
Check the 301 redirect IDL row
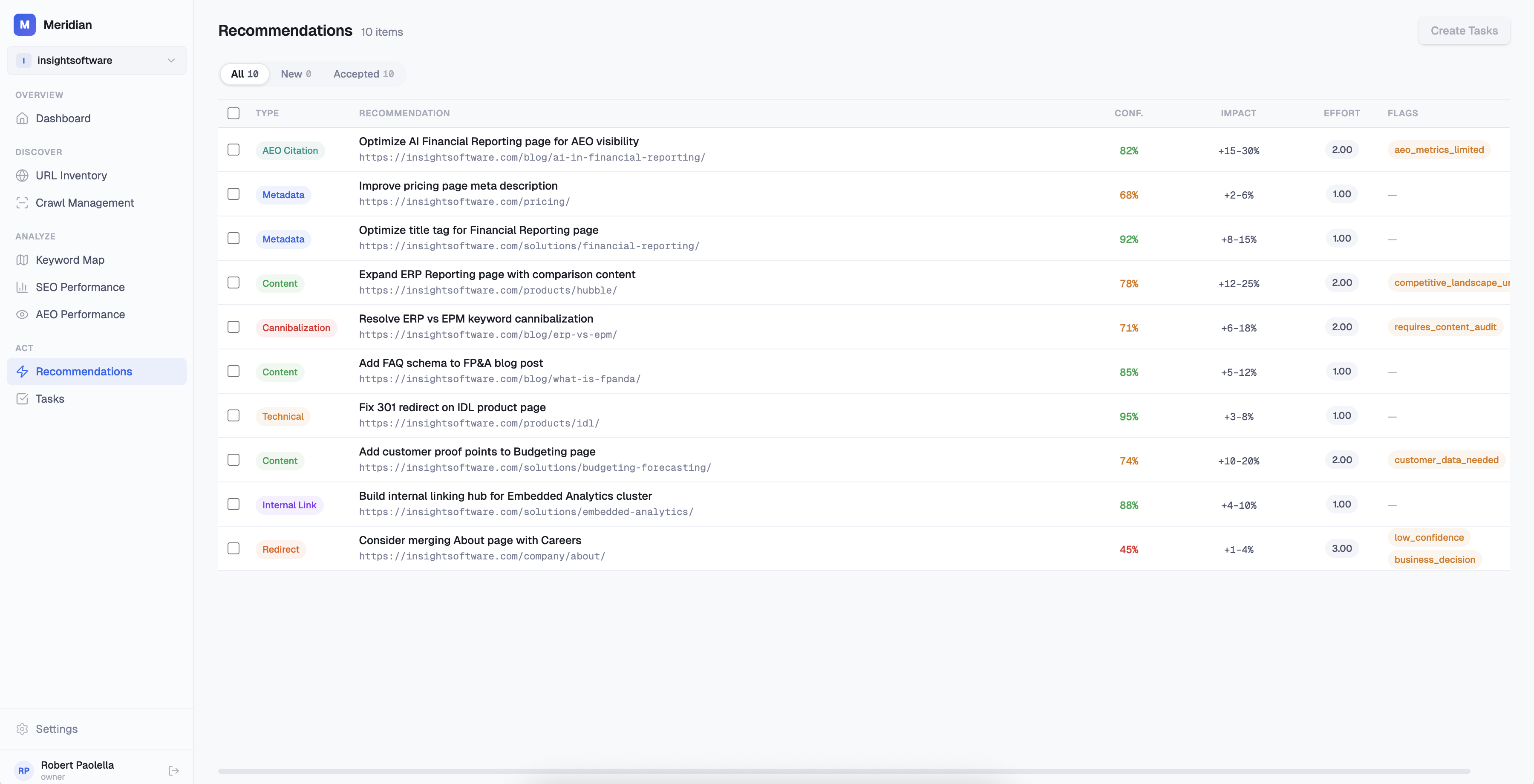(234, 415)
